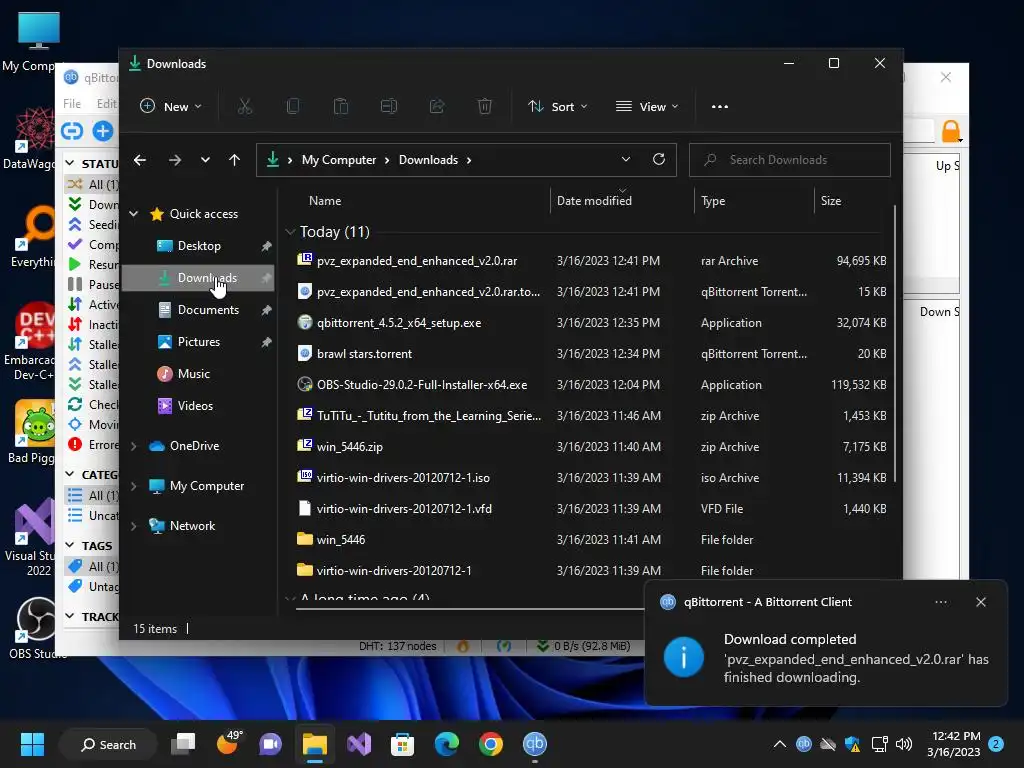The width and height of the screenshot is (1024, 768).
Task: Refresh the Downloads folder view
Action: (659, 159)
